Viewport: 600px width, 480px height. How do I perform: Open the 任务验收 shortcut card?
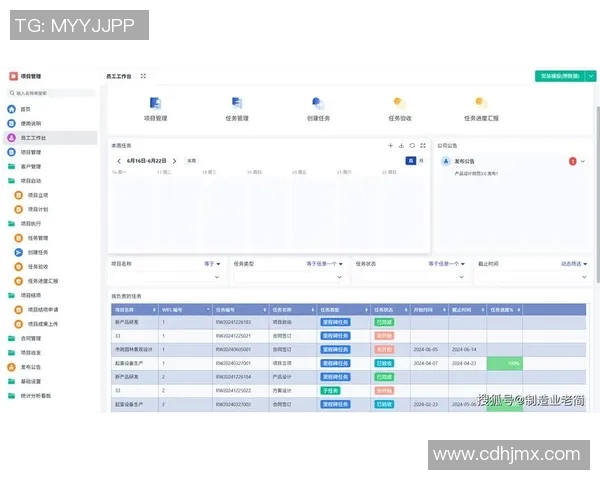coord(400,109)
